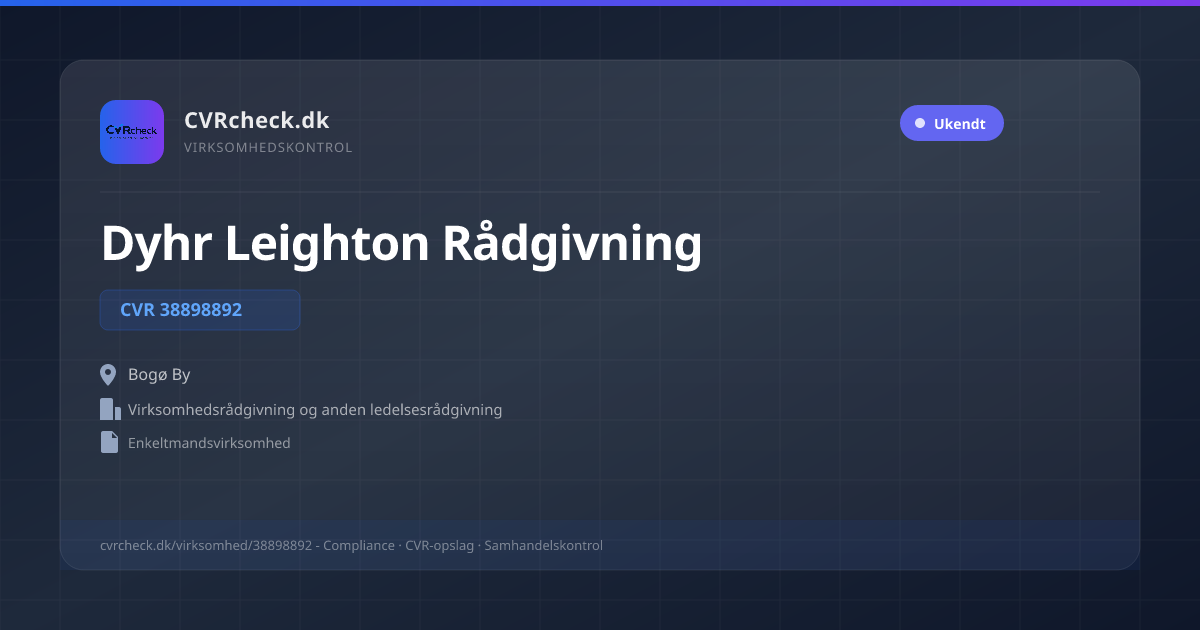Click the document icon beside Enkeltmandsvirksomhed
The image size is (1200, 630).
[109, 442]
